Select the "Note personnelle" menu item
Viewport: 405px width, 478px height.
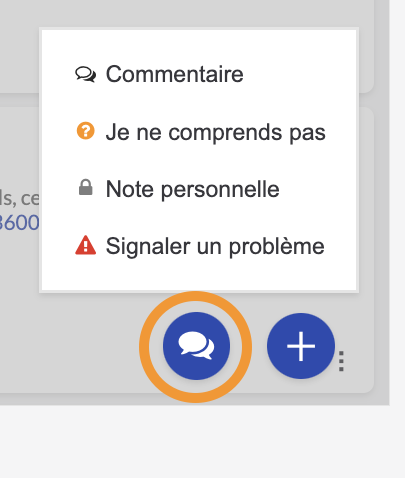192,189
